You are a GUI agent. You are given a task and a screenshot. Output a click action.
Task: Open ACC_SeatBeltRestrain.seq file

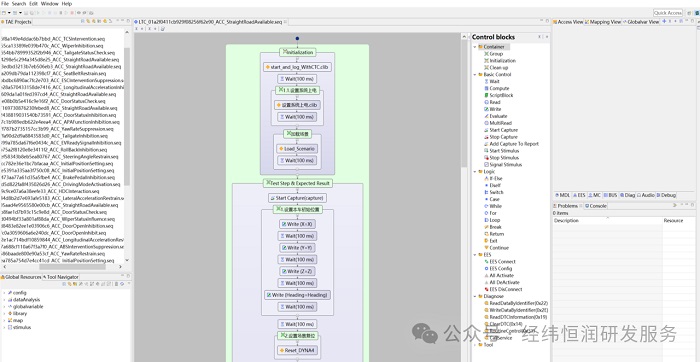[54, 73]
